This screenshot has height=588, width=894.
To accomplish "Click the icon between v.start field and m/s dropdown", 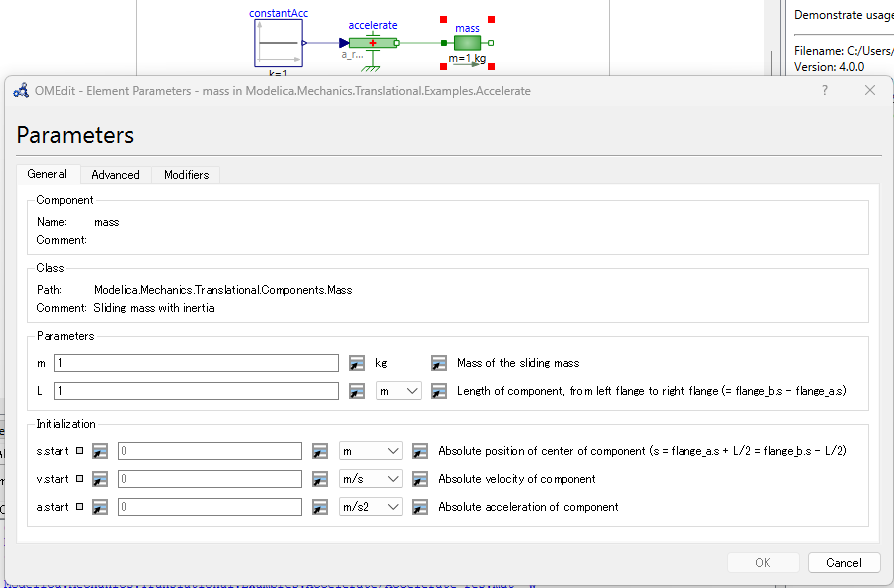I will pos(320,478).
